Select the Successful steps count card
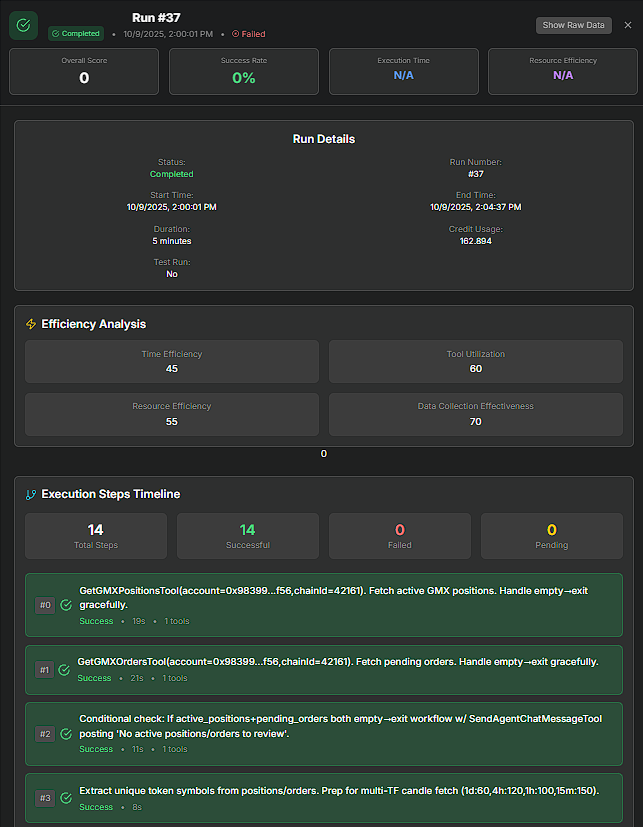Screen dimensions: 643x827 point(247,536)
